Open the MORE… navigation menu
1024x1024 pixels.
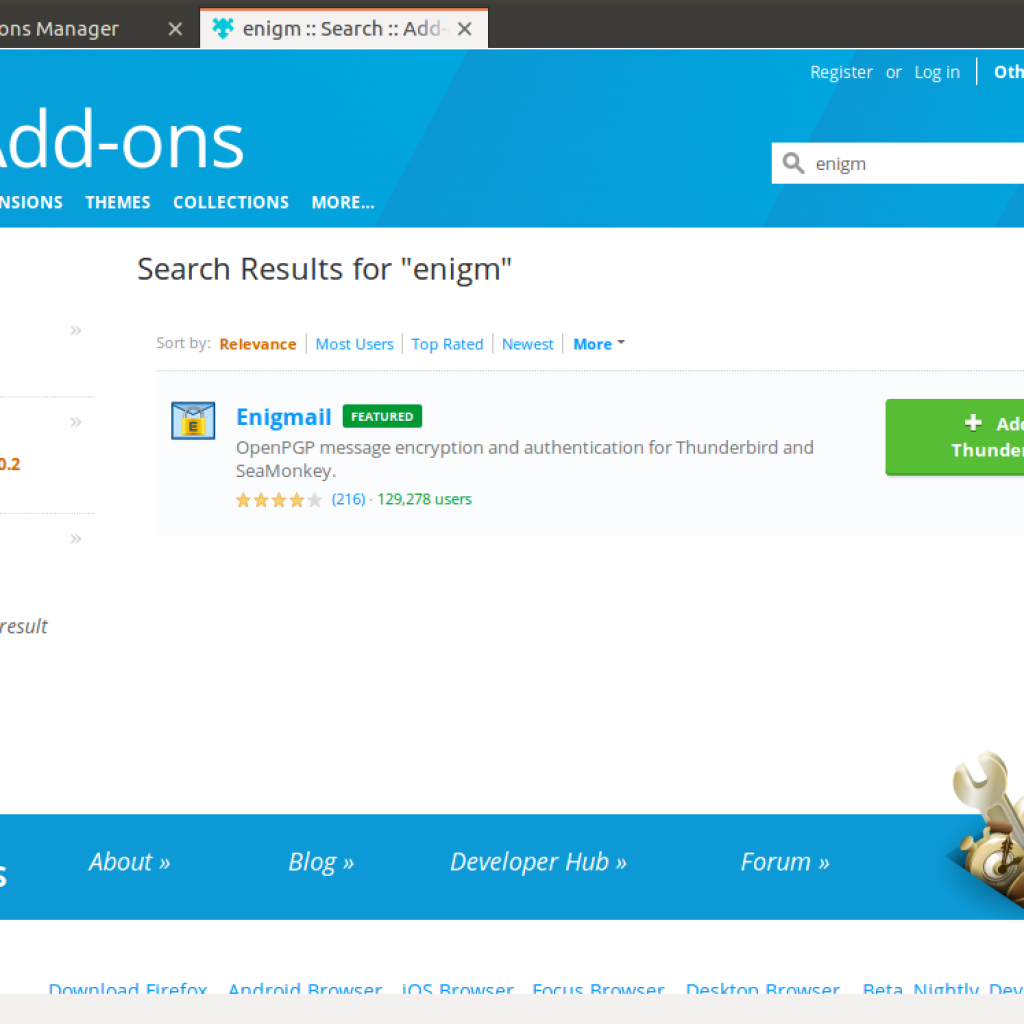point(342,202)
